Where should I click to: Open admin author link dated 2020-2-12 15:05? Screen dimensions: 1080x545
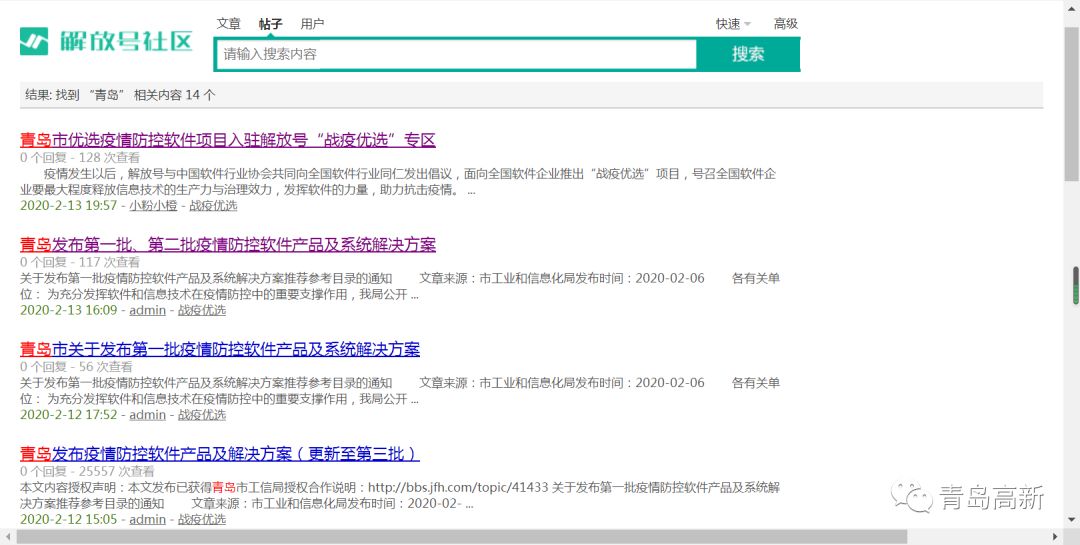(147, 520)
